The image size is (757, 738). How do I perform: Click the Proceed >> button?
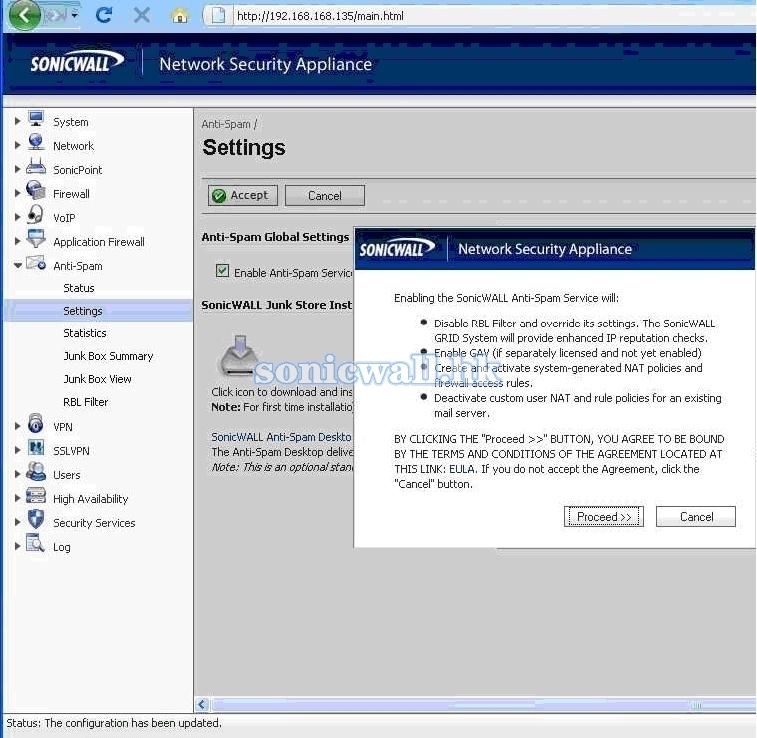(x=604, y=516)
